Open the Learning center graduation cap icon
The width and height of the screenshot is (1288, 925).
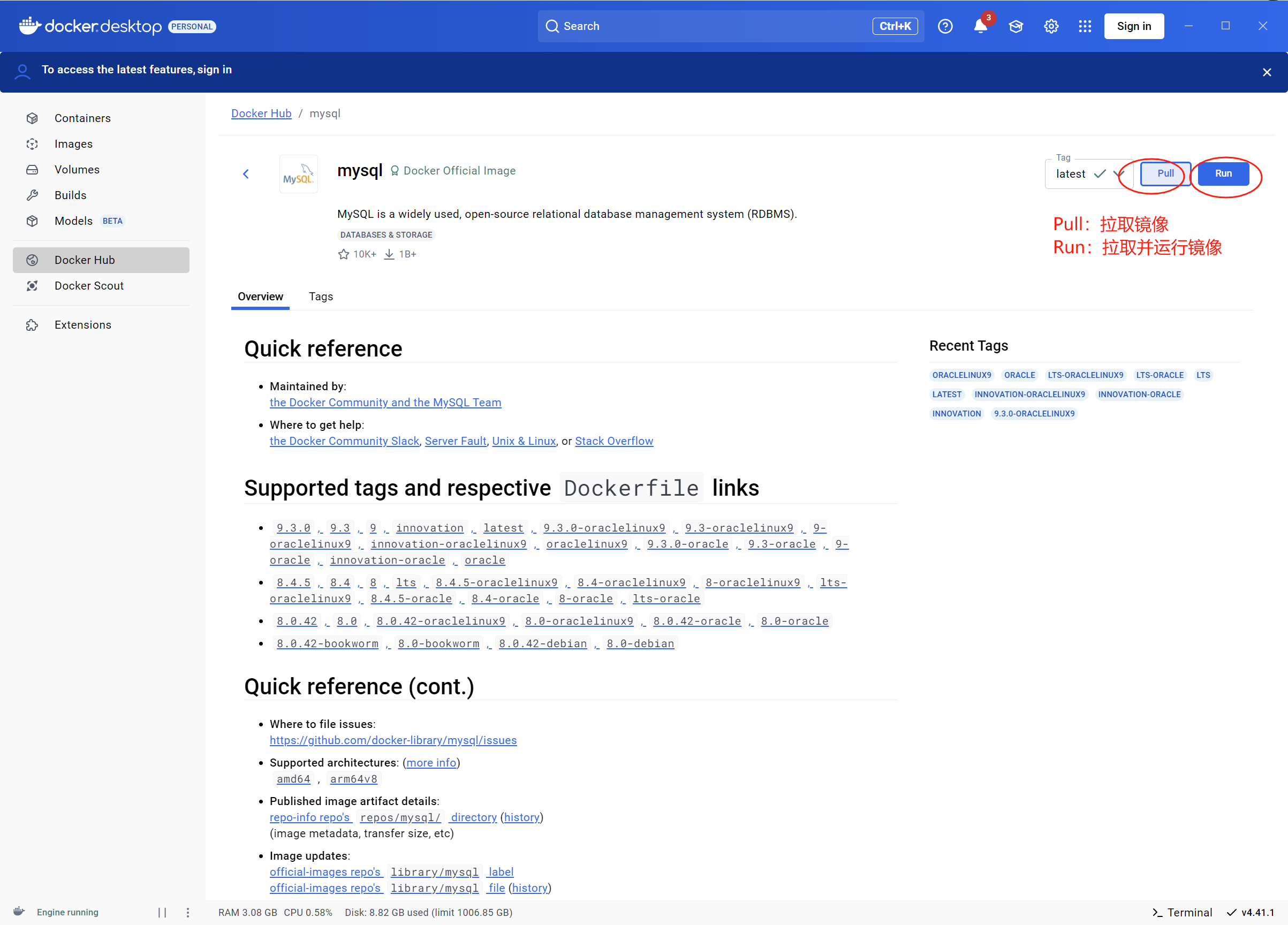1016,26
